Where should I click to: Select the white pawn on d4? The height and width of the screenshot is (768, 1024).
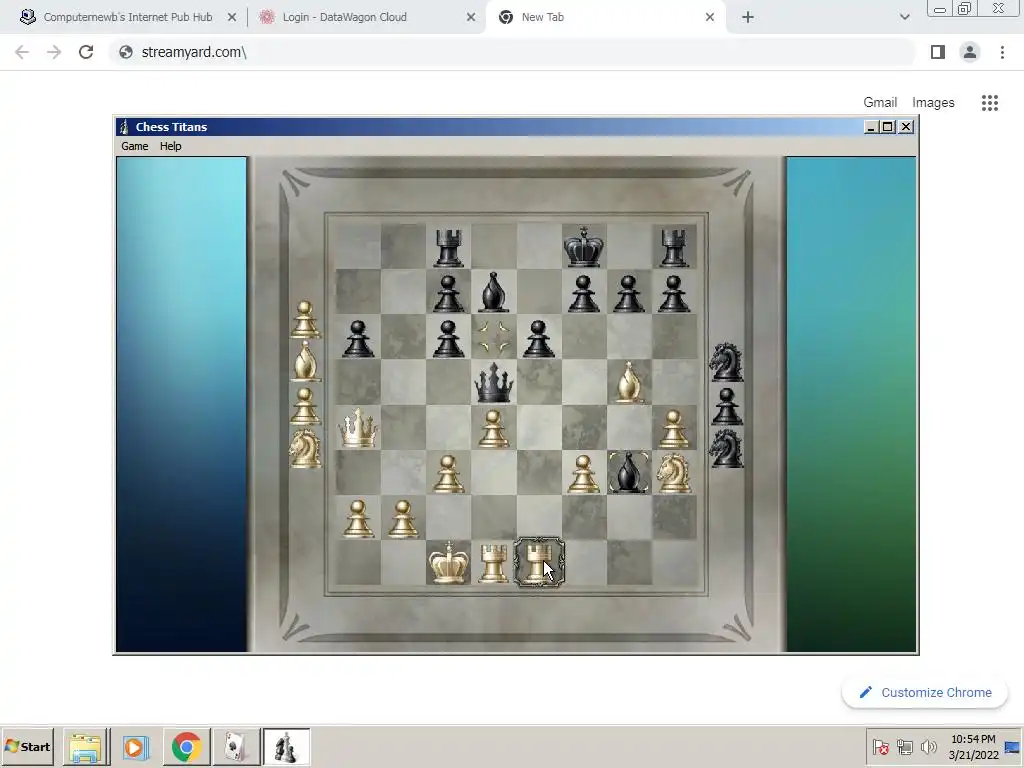coord(493,428)
